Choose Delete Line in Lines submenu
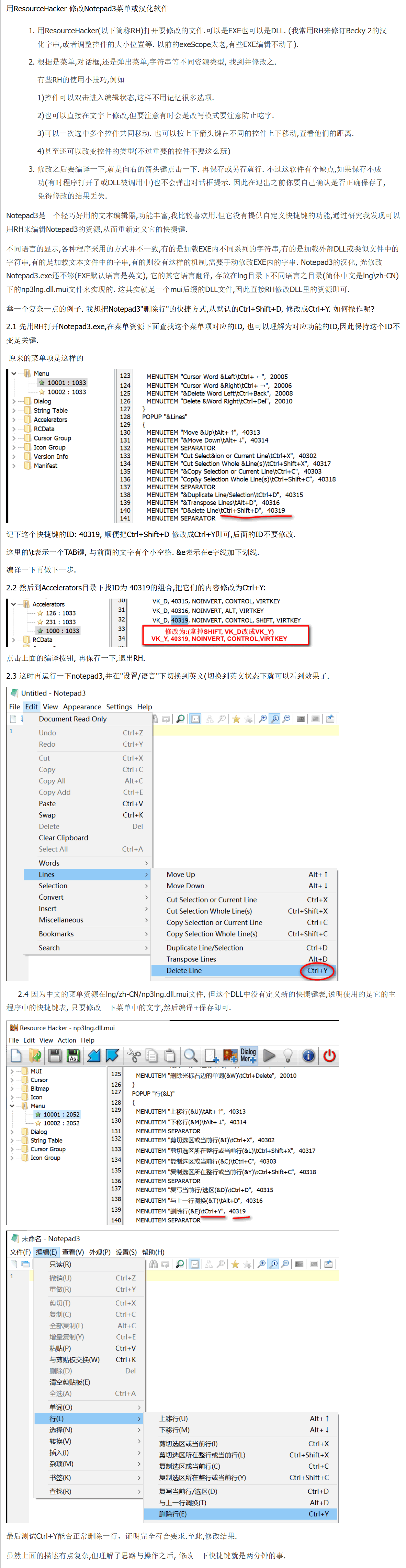 (244, 971)
